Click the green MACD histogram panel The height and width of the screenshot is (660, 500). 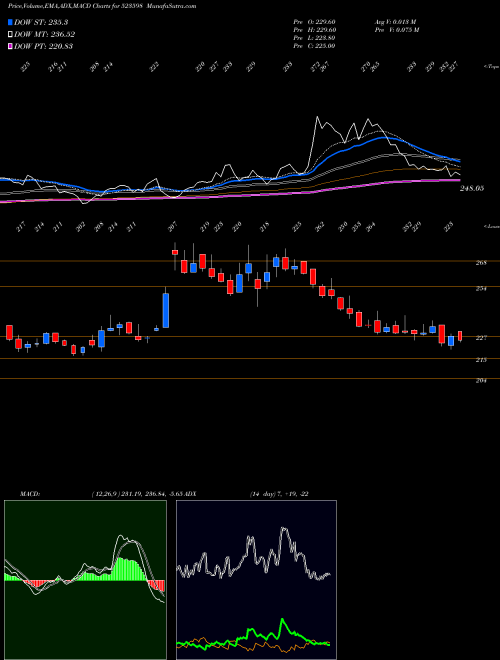pyautogui.click(x=85, y=580)
